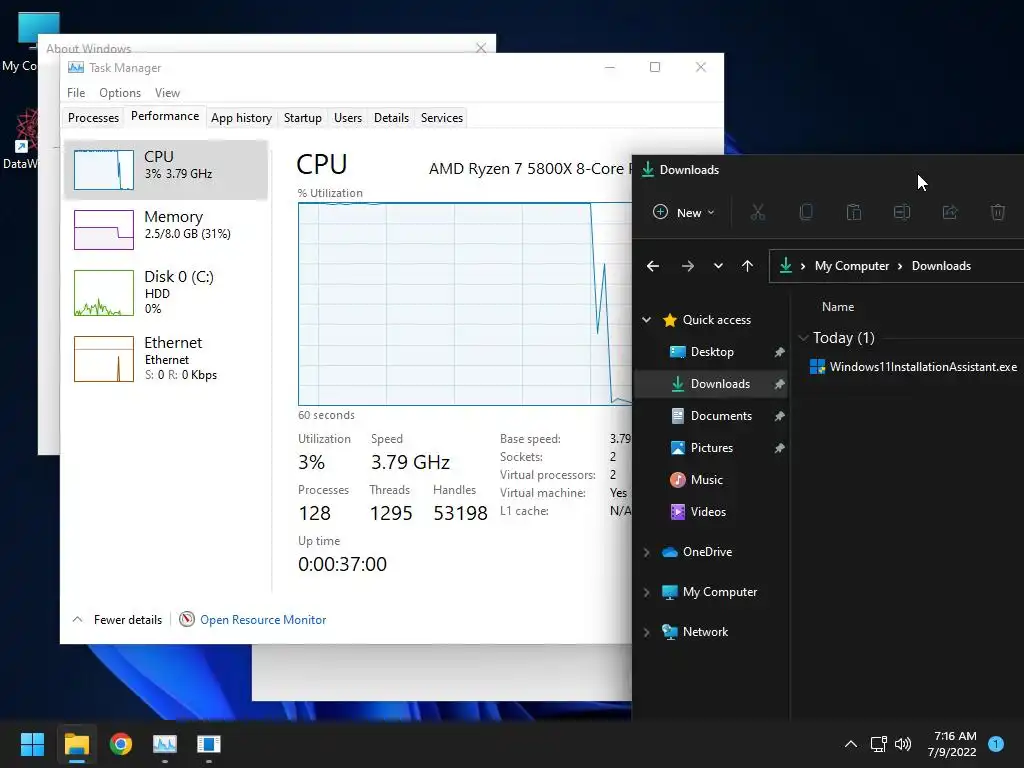
Task: Click volume speaker icon in tray
Action: point(903,744)
